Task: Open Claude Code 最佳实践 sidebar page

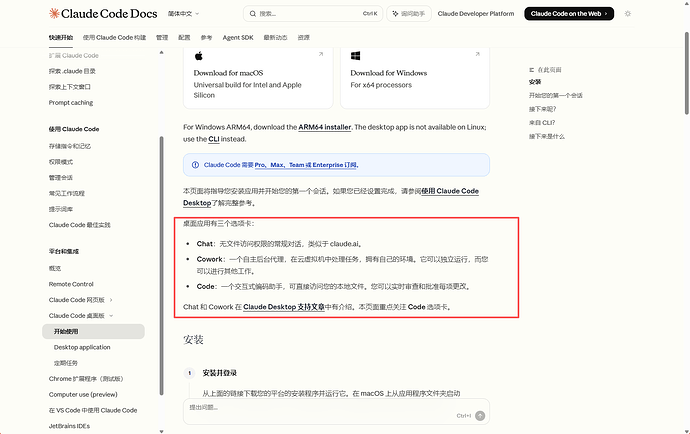Action: [x=80, y=225]
